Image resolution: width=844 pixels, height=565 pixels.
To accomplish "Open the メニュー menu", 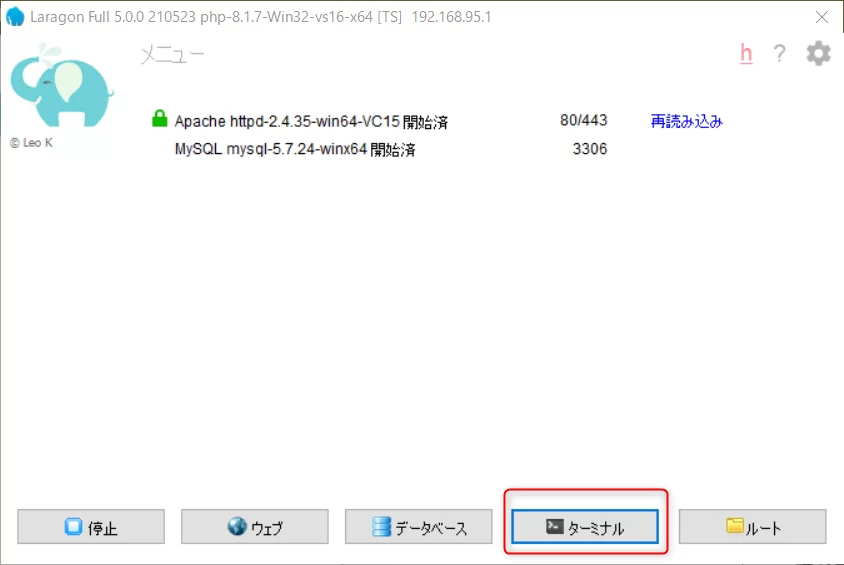I will pos(172,55).
